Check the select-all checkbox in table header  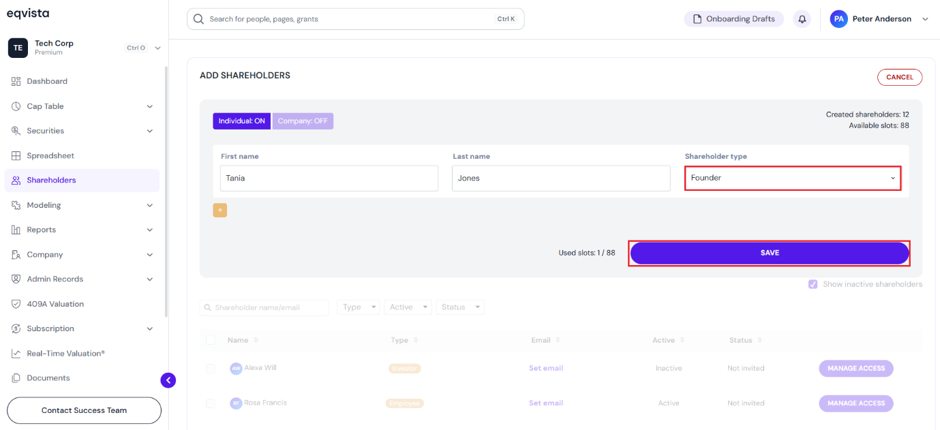[x=210, y=340]
